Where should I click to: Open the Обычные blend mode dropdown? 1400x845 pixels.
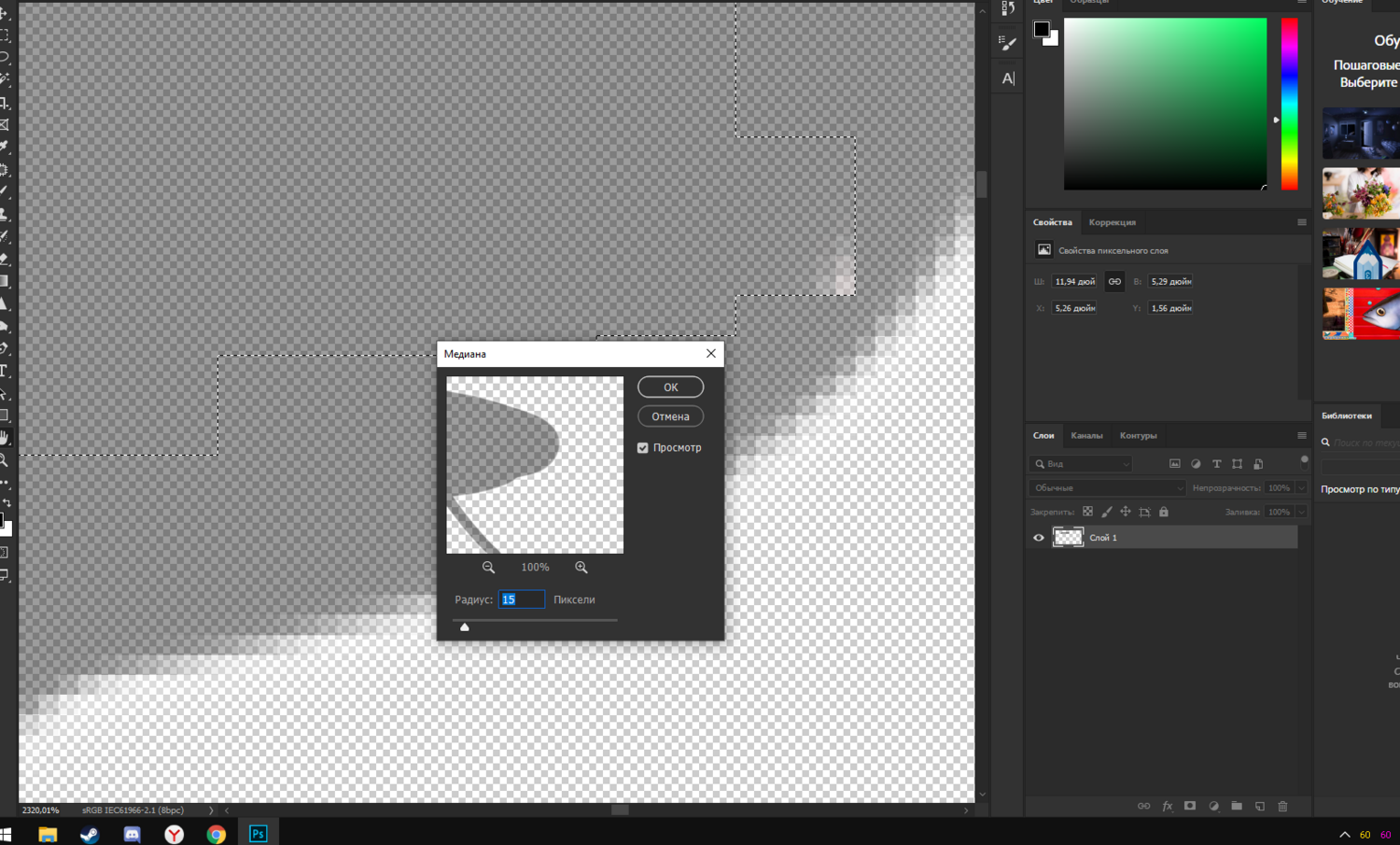coord(1107,488)
